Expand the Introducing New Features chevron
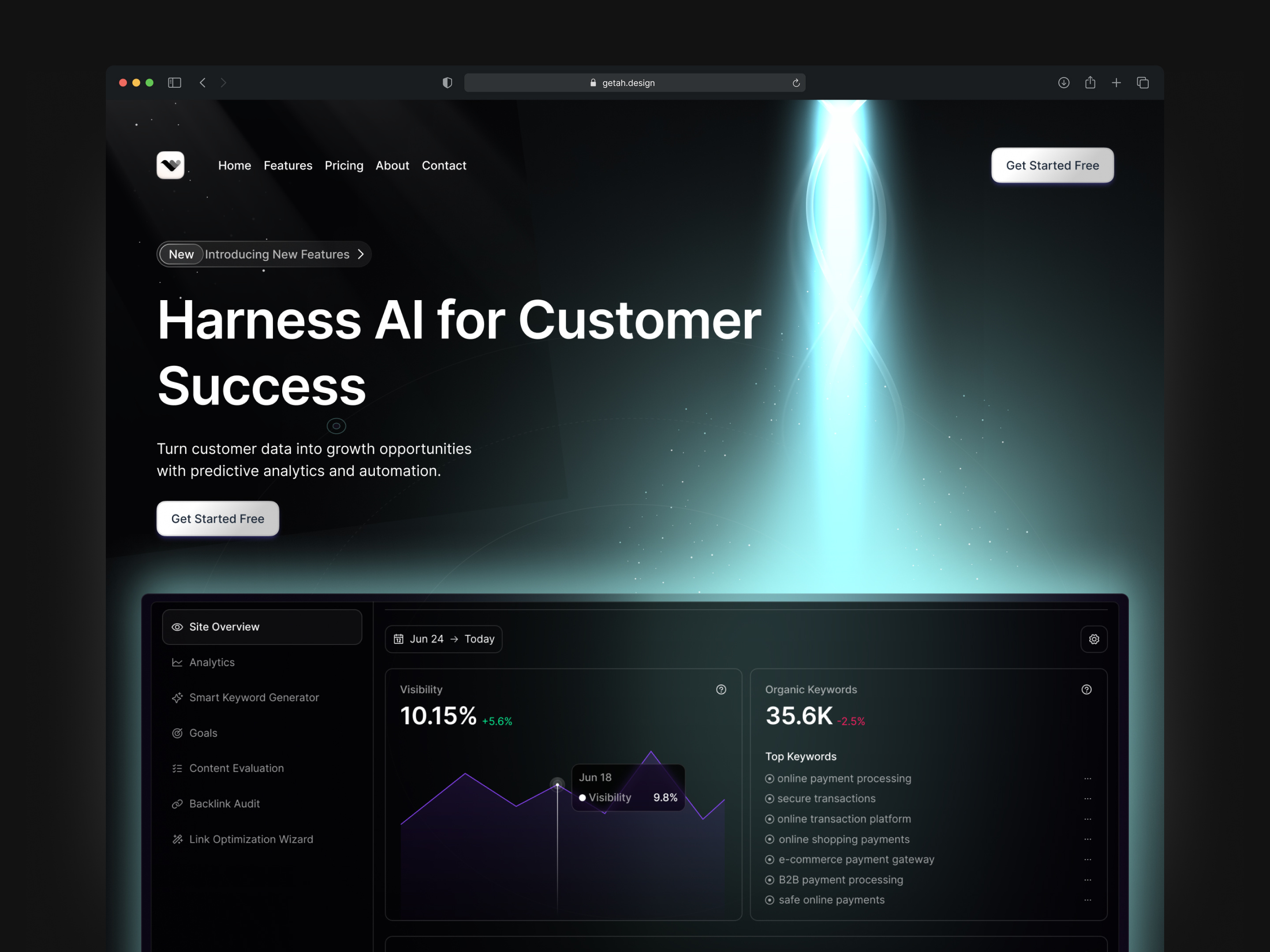Screen dimensions: 1270x952 361,254
